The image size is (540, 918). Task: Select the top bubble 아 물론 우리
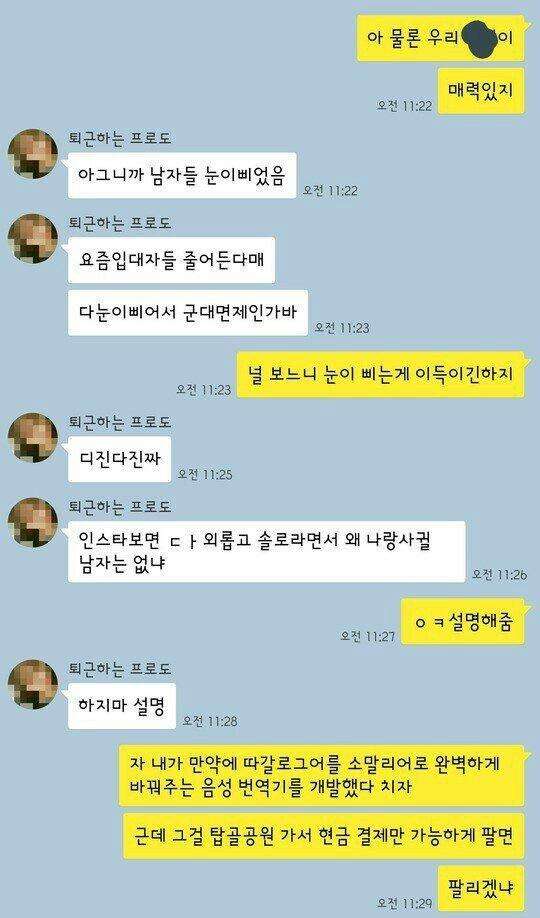(440, 38)
